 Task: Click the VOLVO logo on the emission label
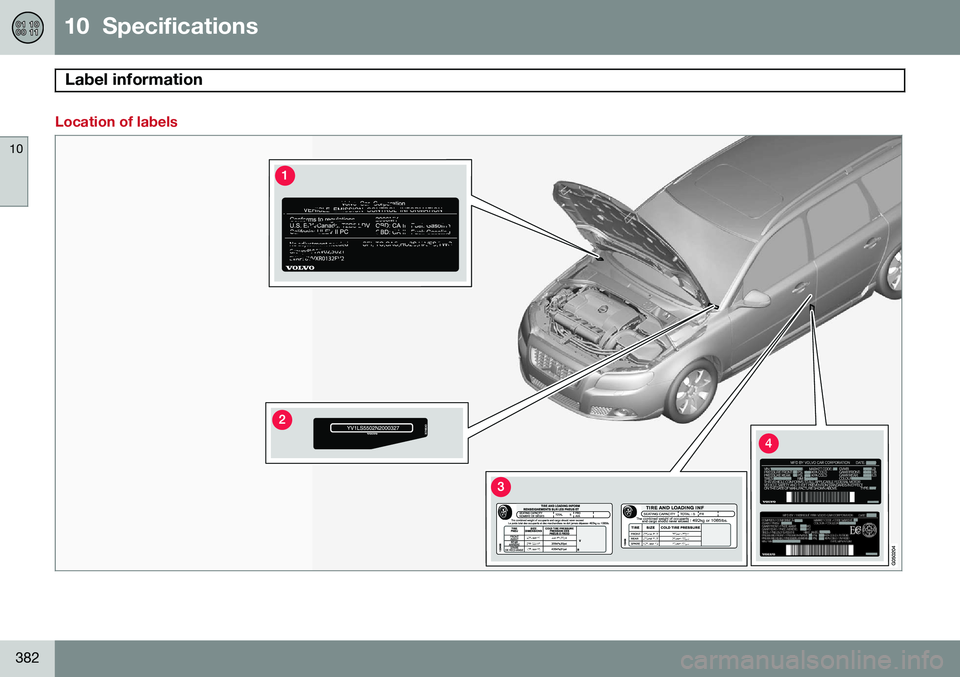[300, 267]
